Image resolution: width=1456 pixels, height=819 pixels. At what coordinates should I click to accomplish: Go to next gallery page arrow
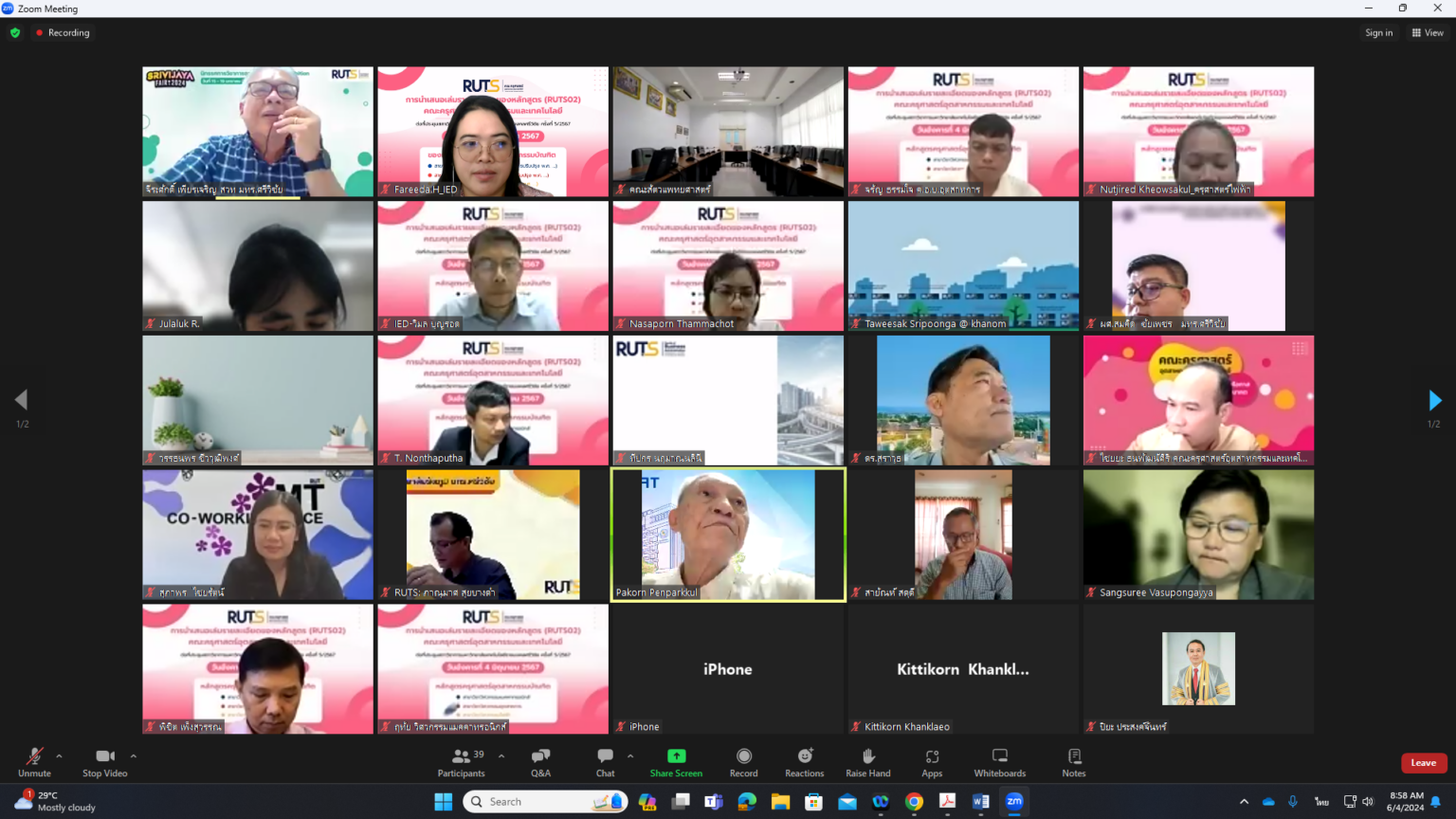click(1434, 400)
